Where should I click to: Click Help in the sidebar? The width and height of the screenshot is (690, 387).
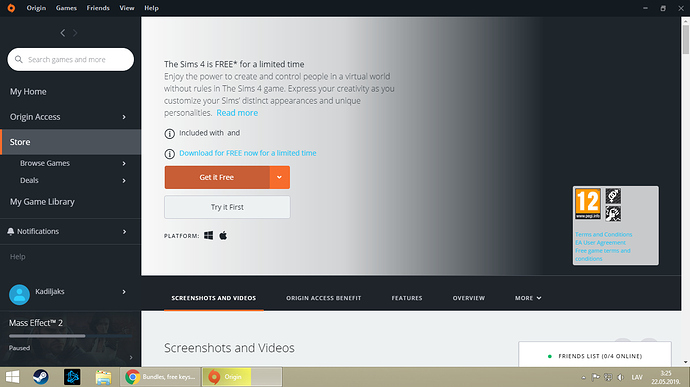(x=18, y=257)
